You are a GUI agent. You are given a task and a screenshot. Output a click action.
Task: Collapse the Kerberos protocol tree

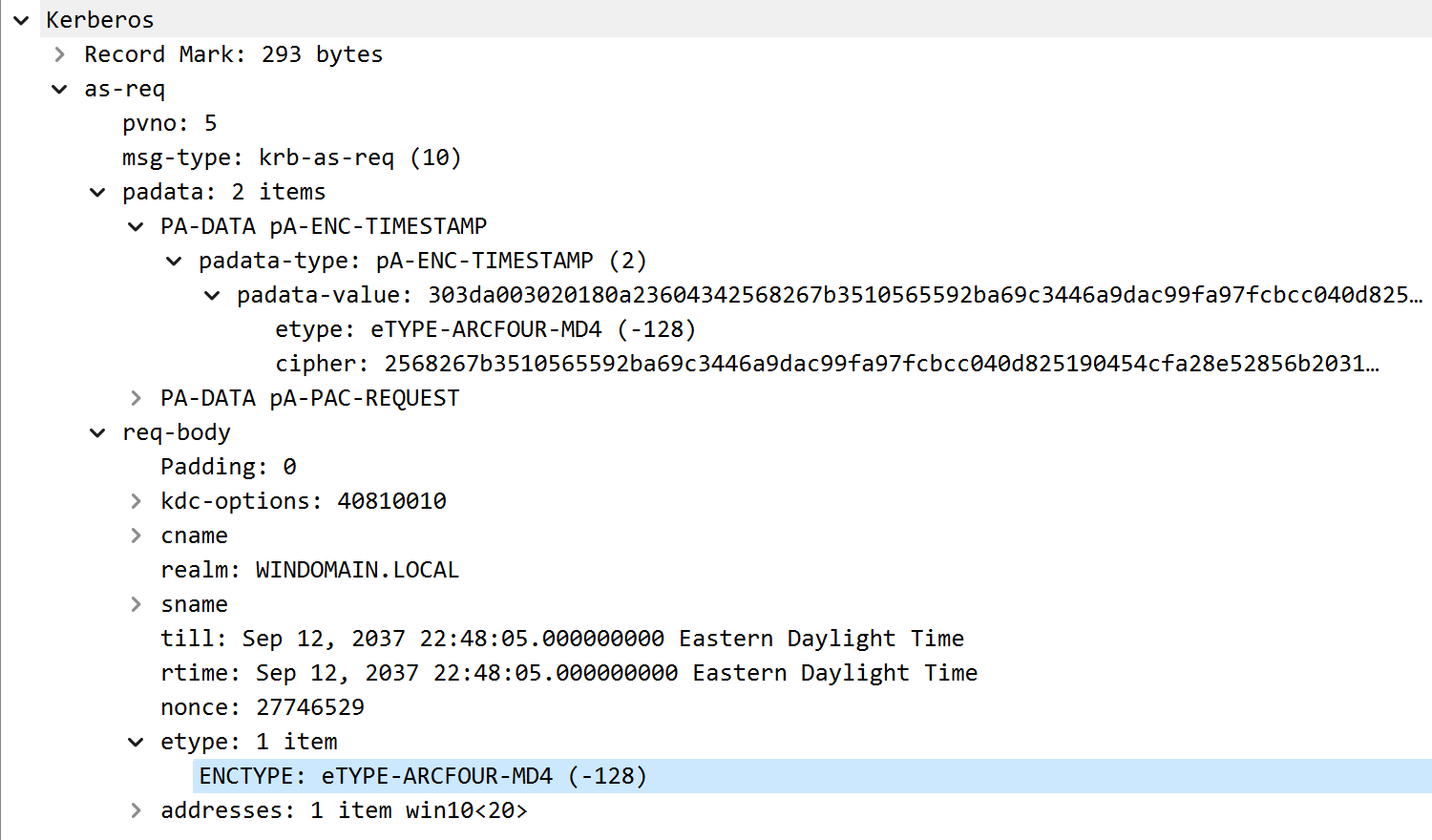click(21, 20)
